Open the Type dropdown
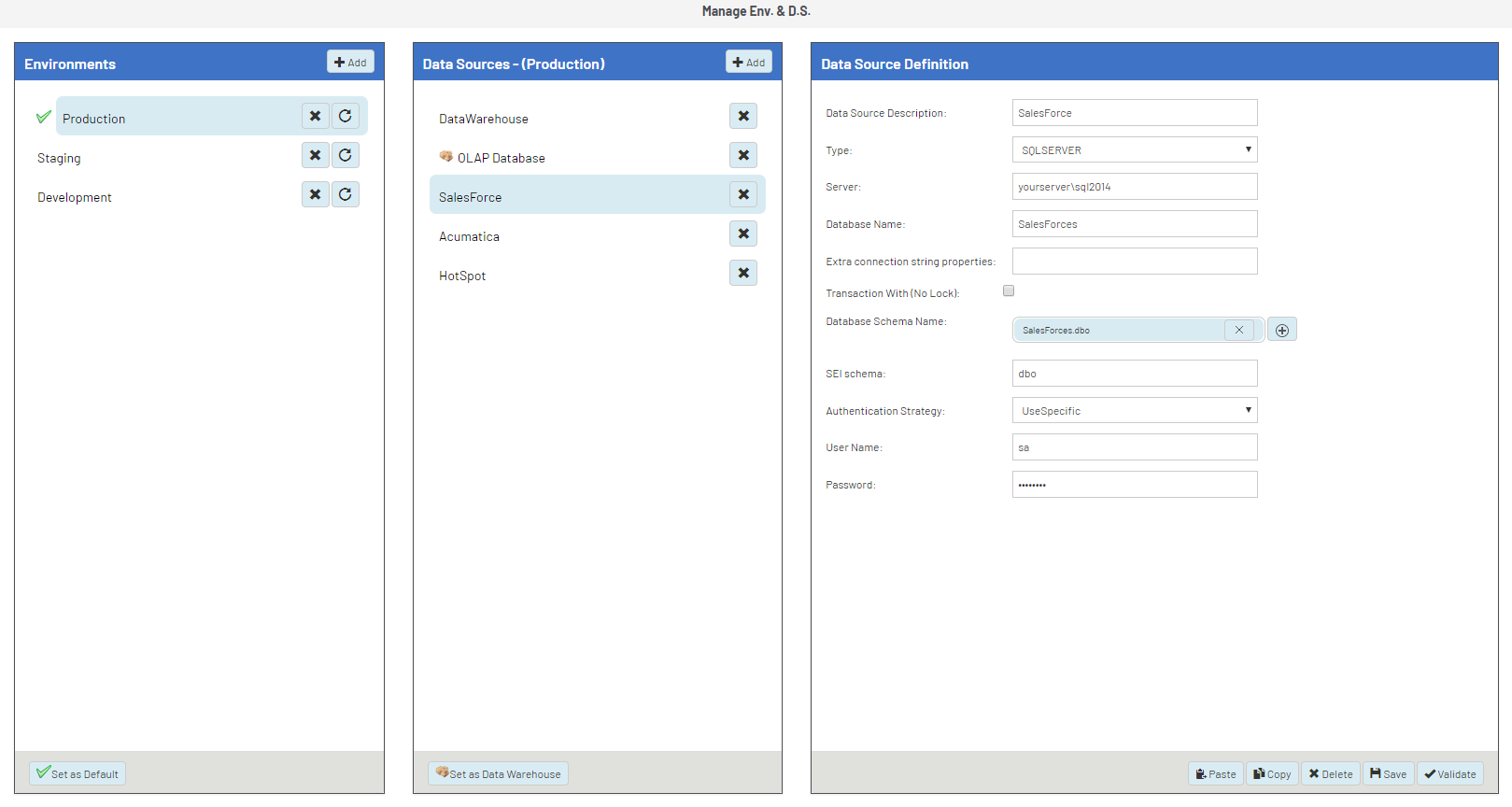1512x807 pixels. [1135, 149]
